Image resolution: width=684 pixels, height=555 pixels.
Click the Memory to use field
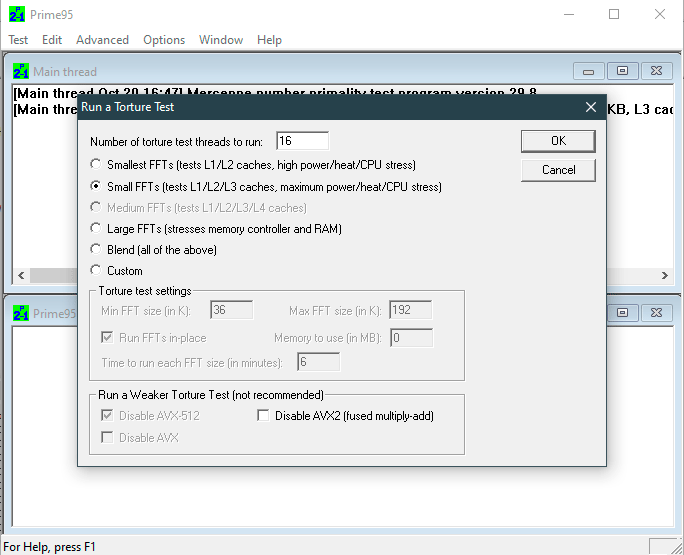pyautogui.click(x=411, y=338)
